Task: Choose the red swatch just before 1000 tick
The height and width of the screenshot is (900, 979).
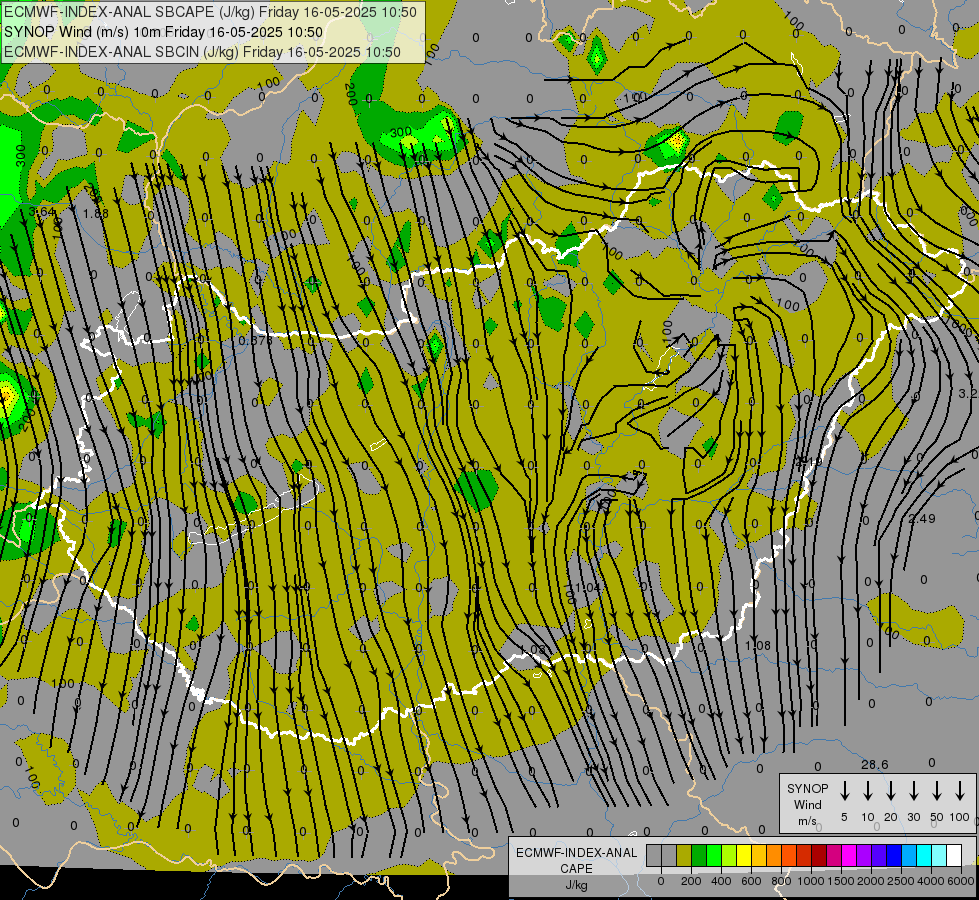Action: 804,855
